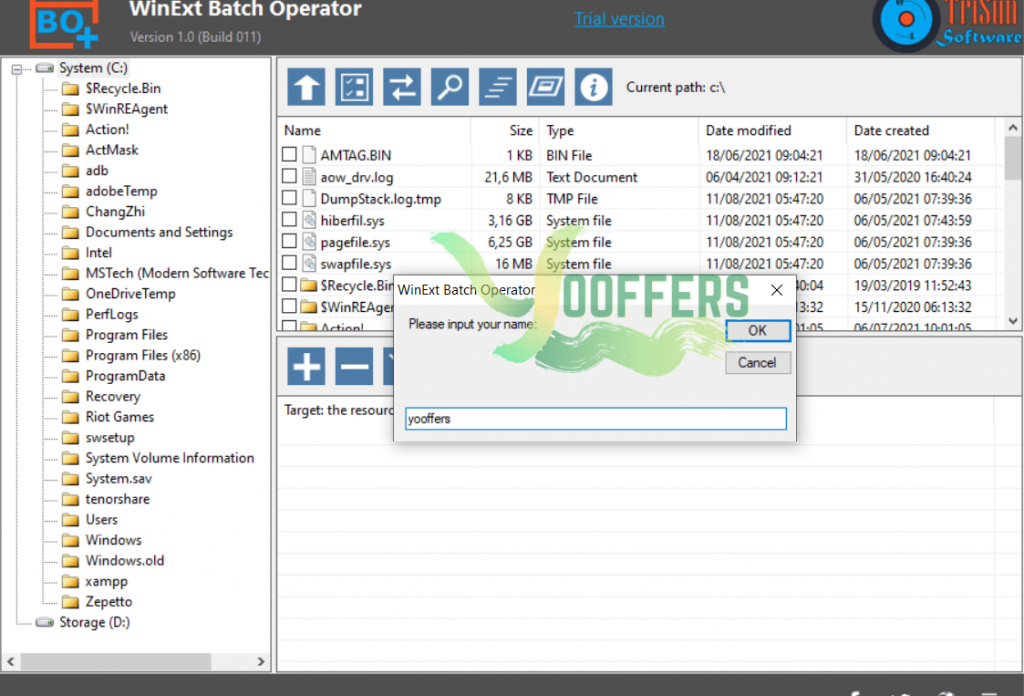The width and height of the screenshot is (1024, 696).
Task: Click the '6,25 GB' size cell
Action: [510, 242]
